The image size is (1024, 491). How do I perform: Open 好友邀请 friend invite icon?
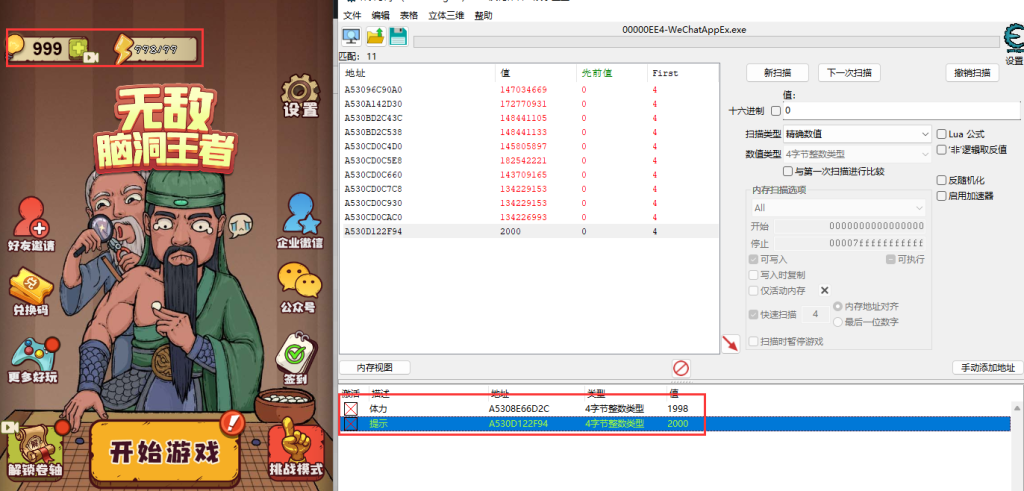30,225
